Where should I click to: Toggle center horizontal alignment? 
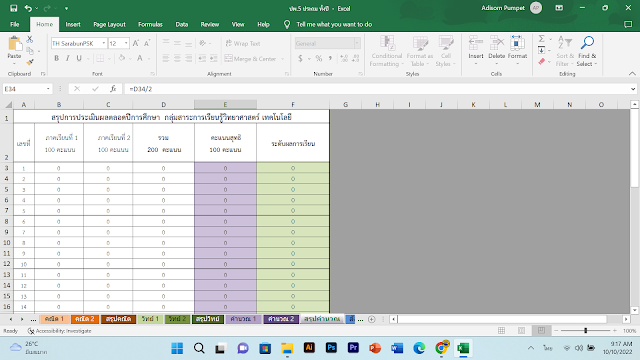pos(177,59)
